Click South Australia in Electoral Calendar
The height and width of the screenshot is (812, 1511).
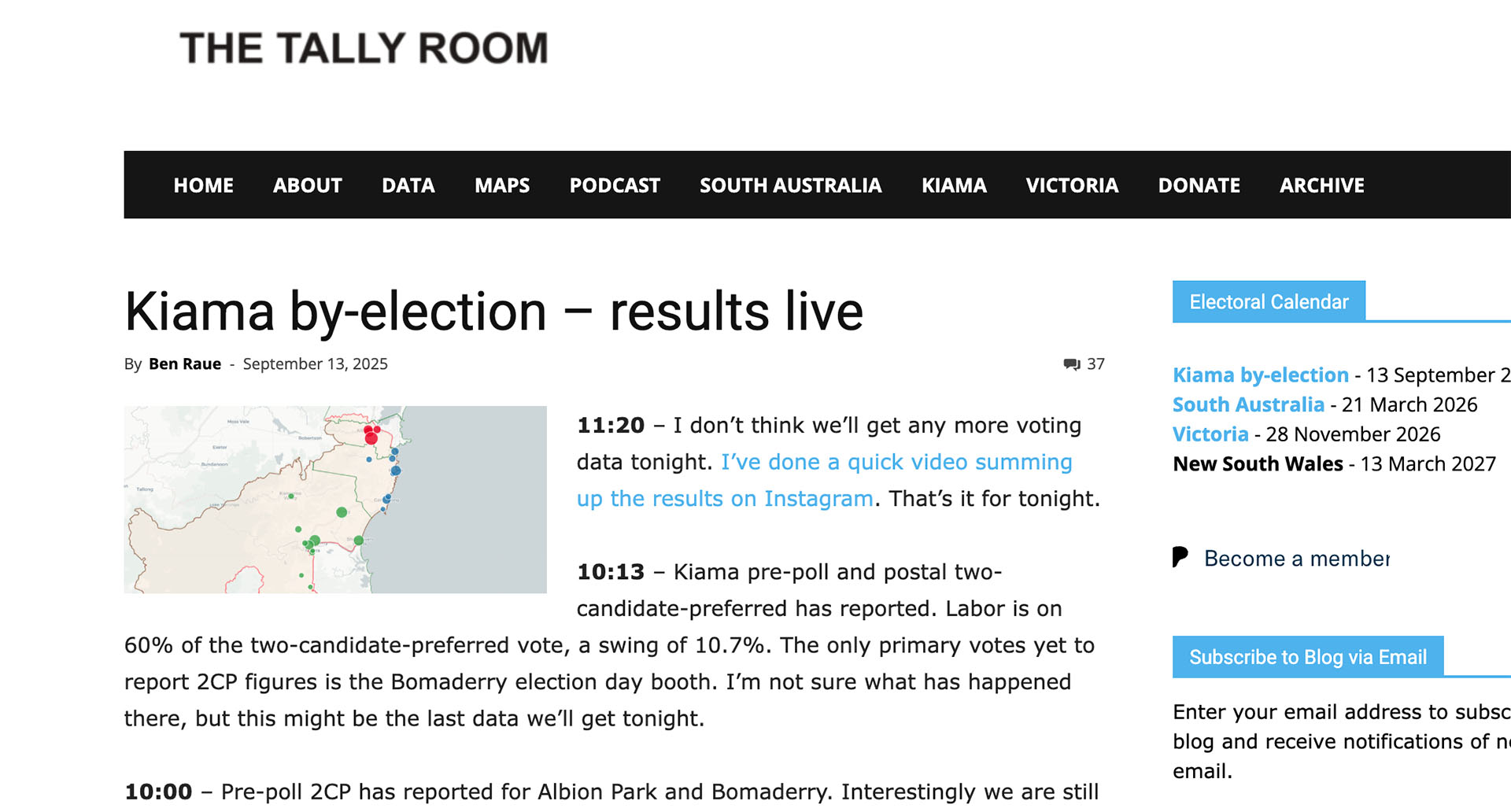pyautogui.click(x=1248, y=405)
